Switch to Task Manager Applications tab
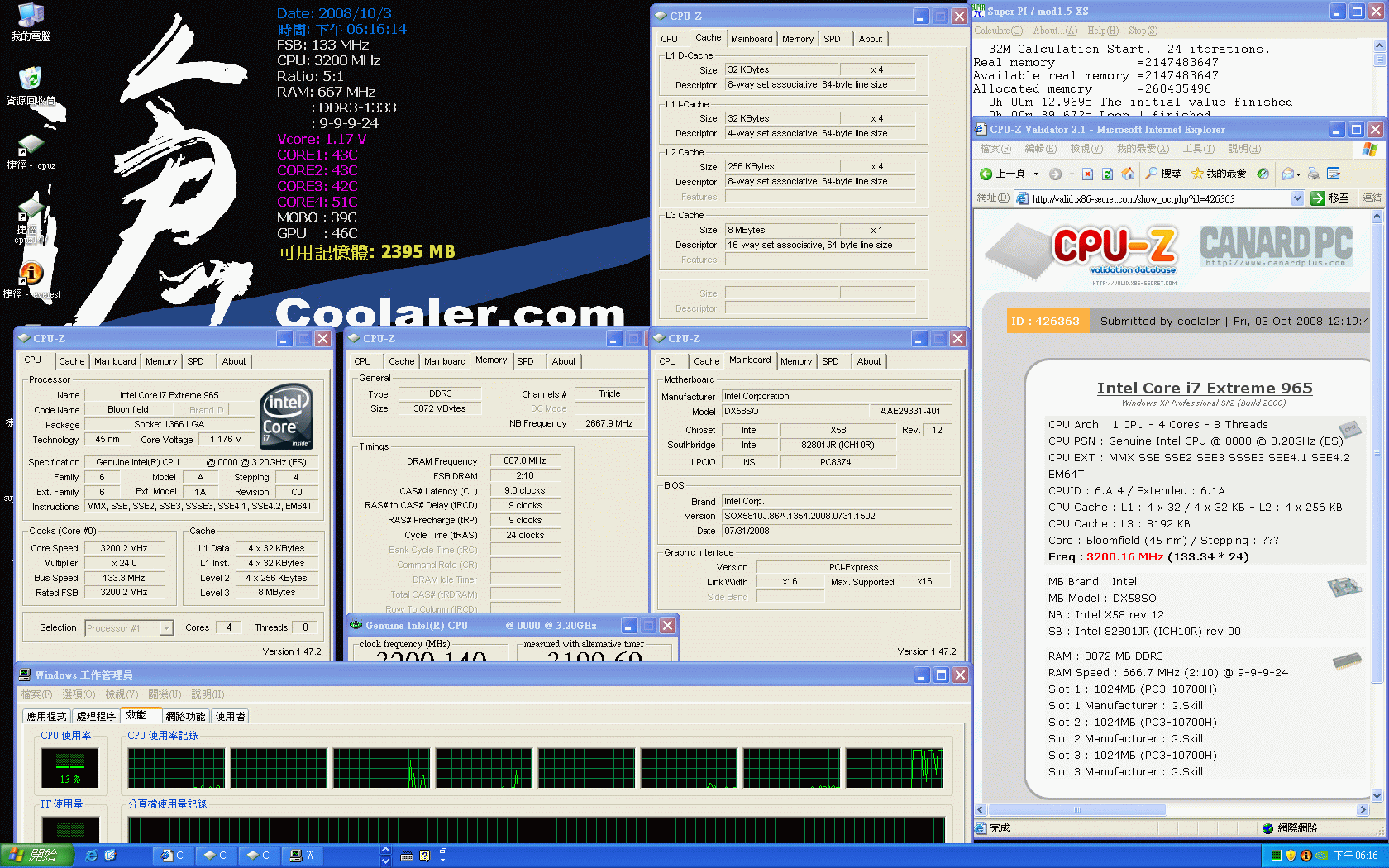 pos(46,717)
